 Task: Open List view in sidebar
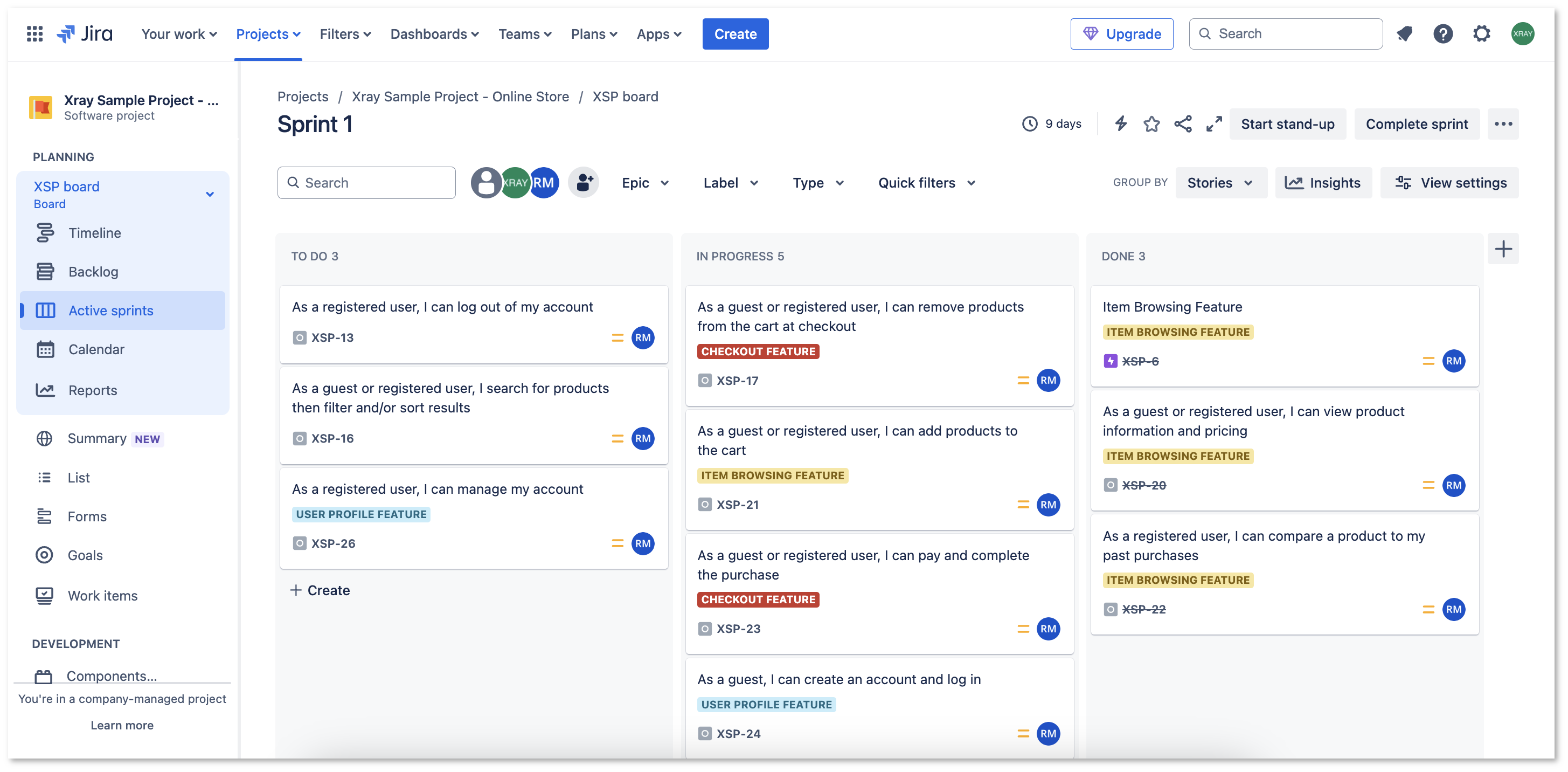(122, 477)
